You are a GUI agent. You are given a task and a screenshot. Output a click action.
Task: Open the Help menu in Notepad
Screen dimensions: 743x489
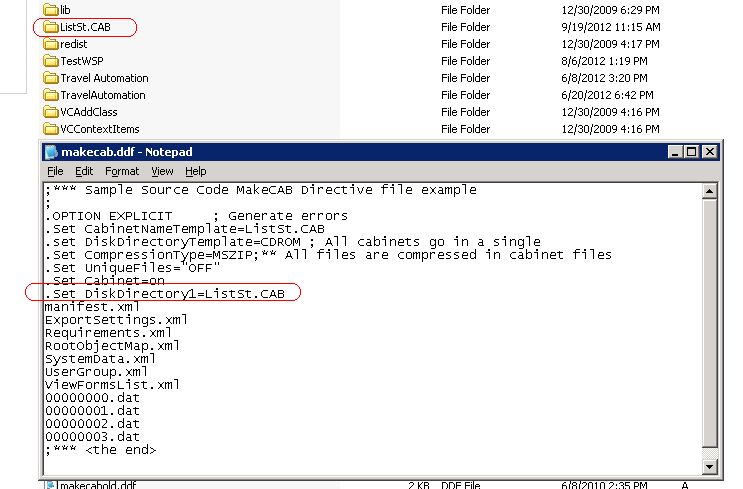pos(195,172)
